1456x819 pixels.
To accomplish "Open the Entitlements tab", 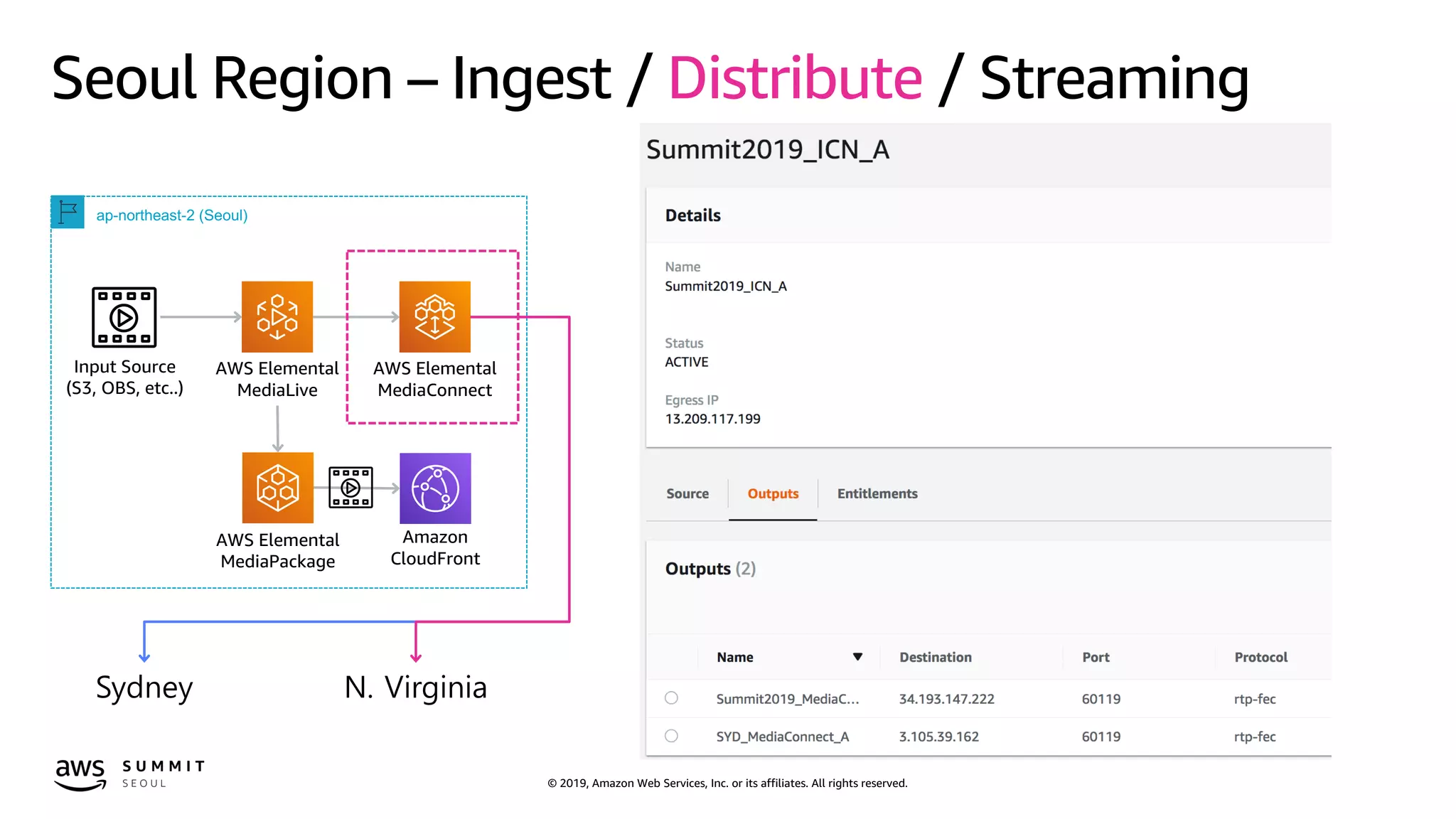I will [877, 493].
